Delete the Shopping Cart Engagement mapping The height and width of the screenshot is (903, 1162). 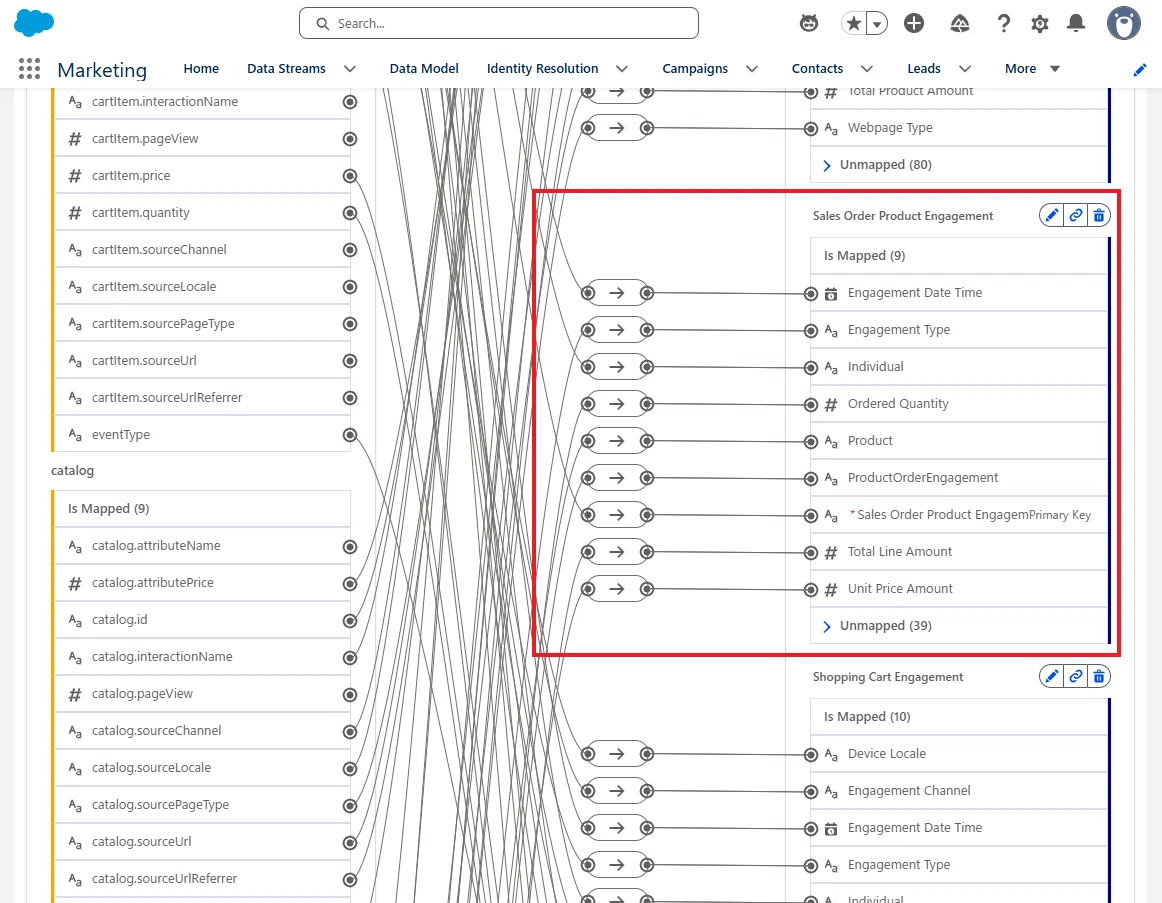[x=1099, y=676]
